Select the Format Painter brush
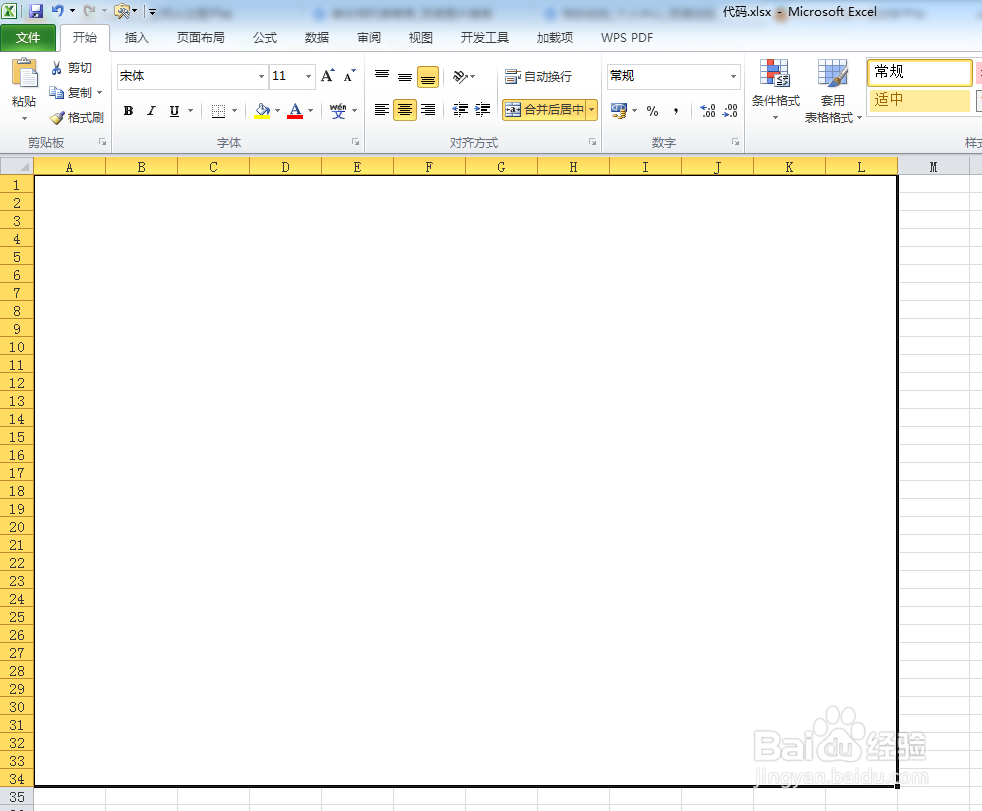The height and width of the screenshot is (811, 982). pyautogui.click(x=76, y=118)
